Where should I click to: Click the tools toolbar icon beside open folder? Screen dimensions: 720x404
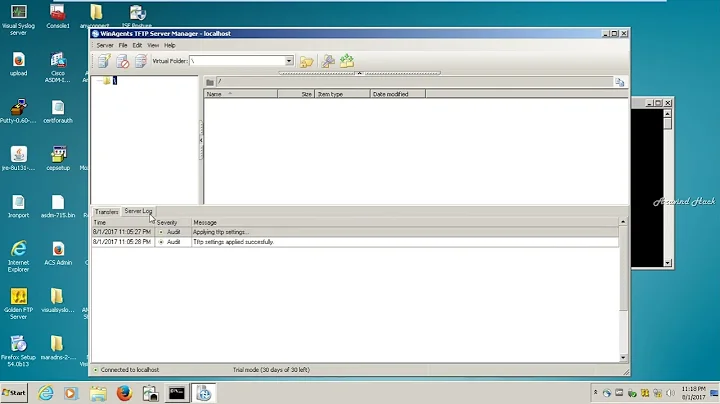click(x=328, y=61)
